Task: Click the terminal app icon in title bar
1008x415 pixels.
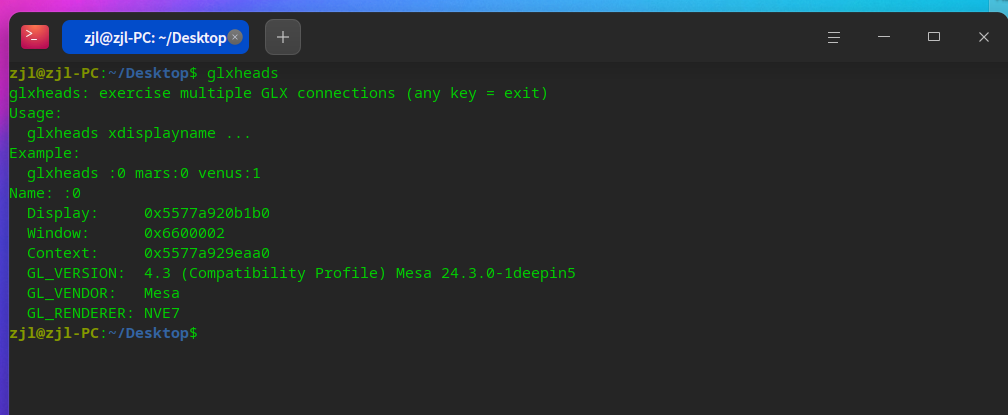Action: [35, 37]
